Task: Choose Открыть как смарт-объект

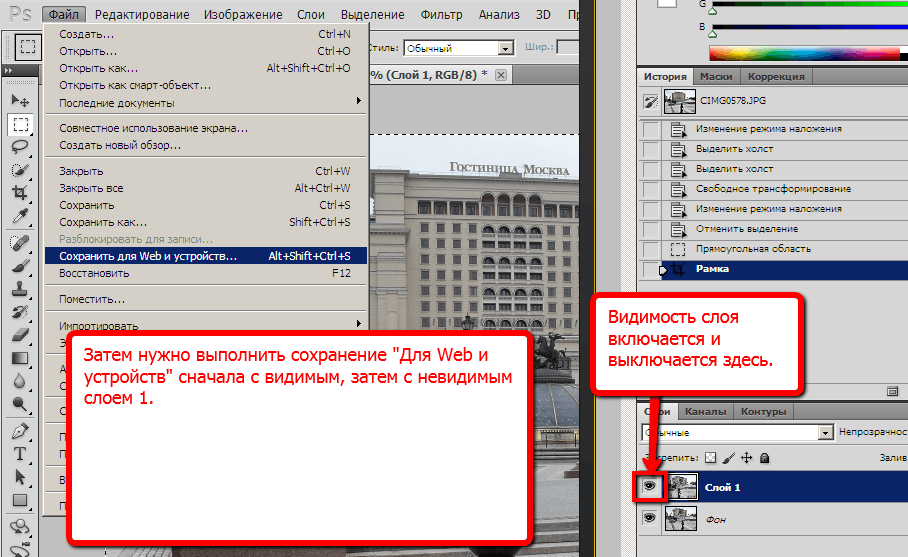Action: tap(206, 85)
